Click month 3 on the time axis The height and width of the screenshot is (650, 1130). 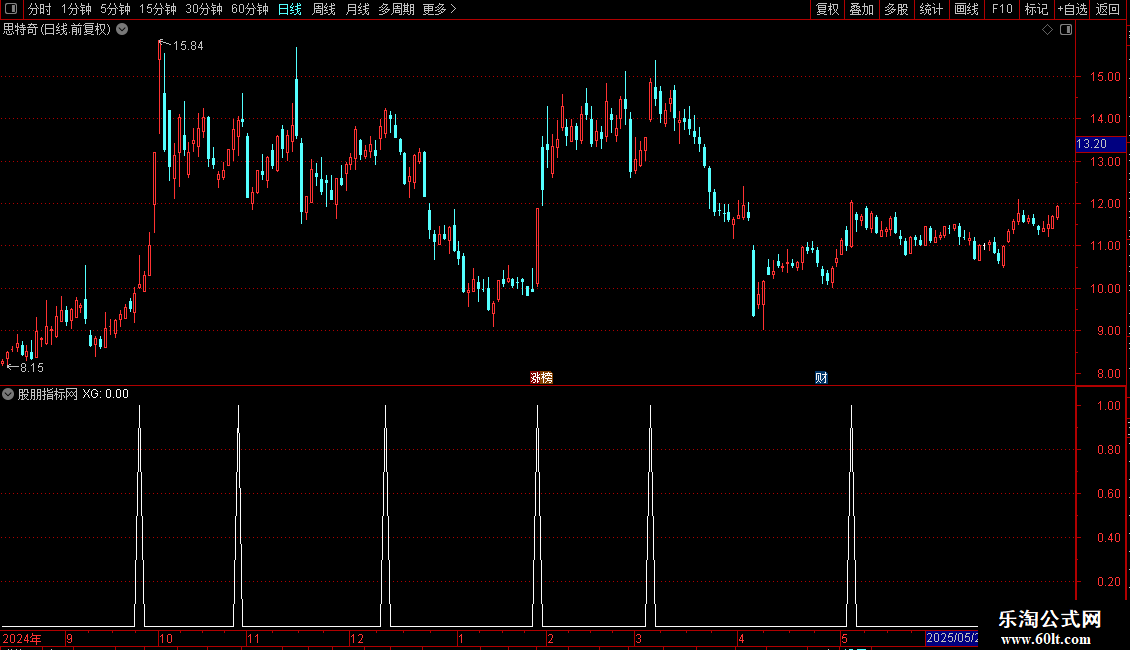(x=639, y=638)
